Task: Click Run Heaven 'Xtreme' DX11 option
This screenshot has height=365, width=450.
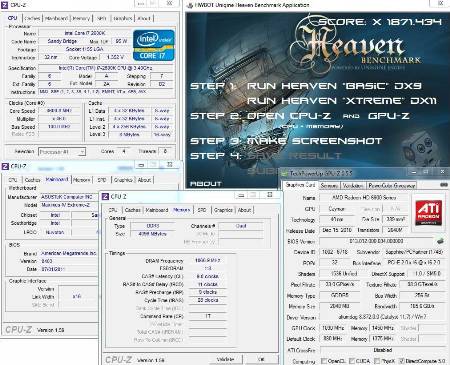Action: click(342, 101)
